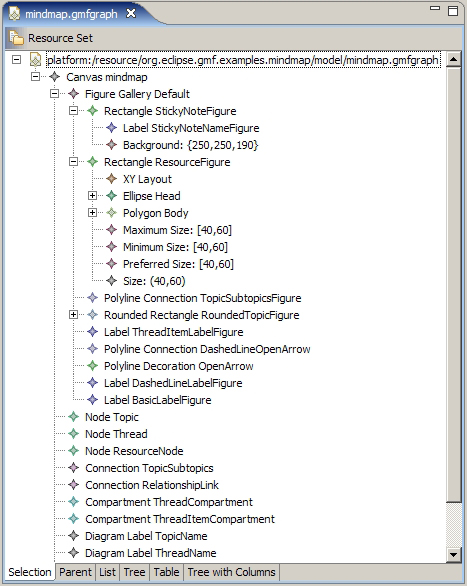This screenshot has height=586, width=467.
Task: Minimize the editor view
Action: pyautogui.click(x=434, y=8)
